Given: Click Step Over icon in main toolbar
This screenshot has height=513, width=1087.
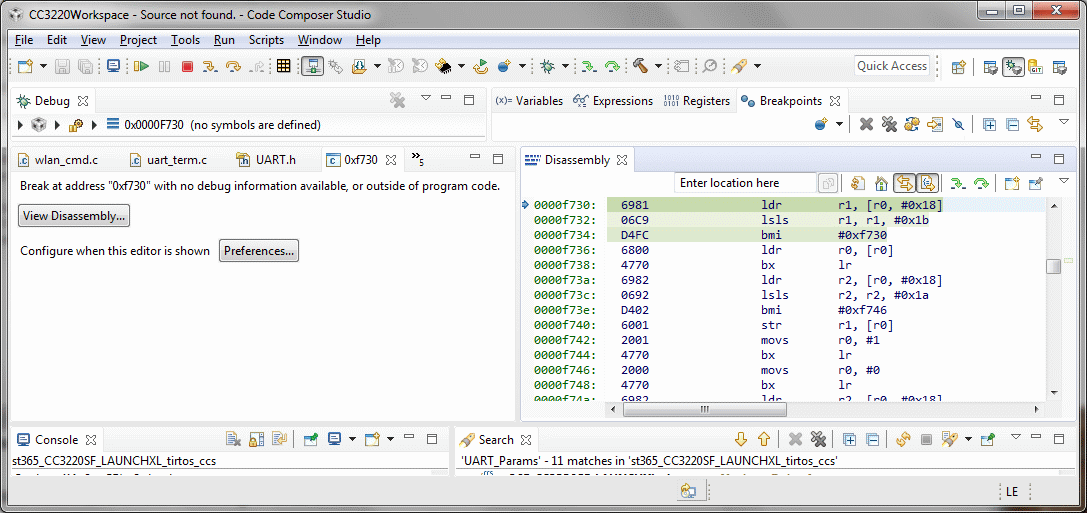Looking at the screenshot, I should [234, 67].
